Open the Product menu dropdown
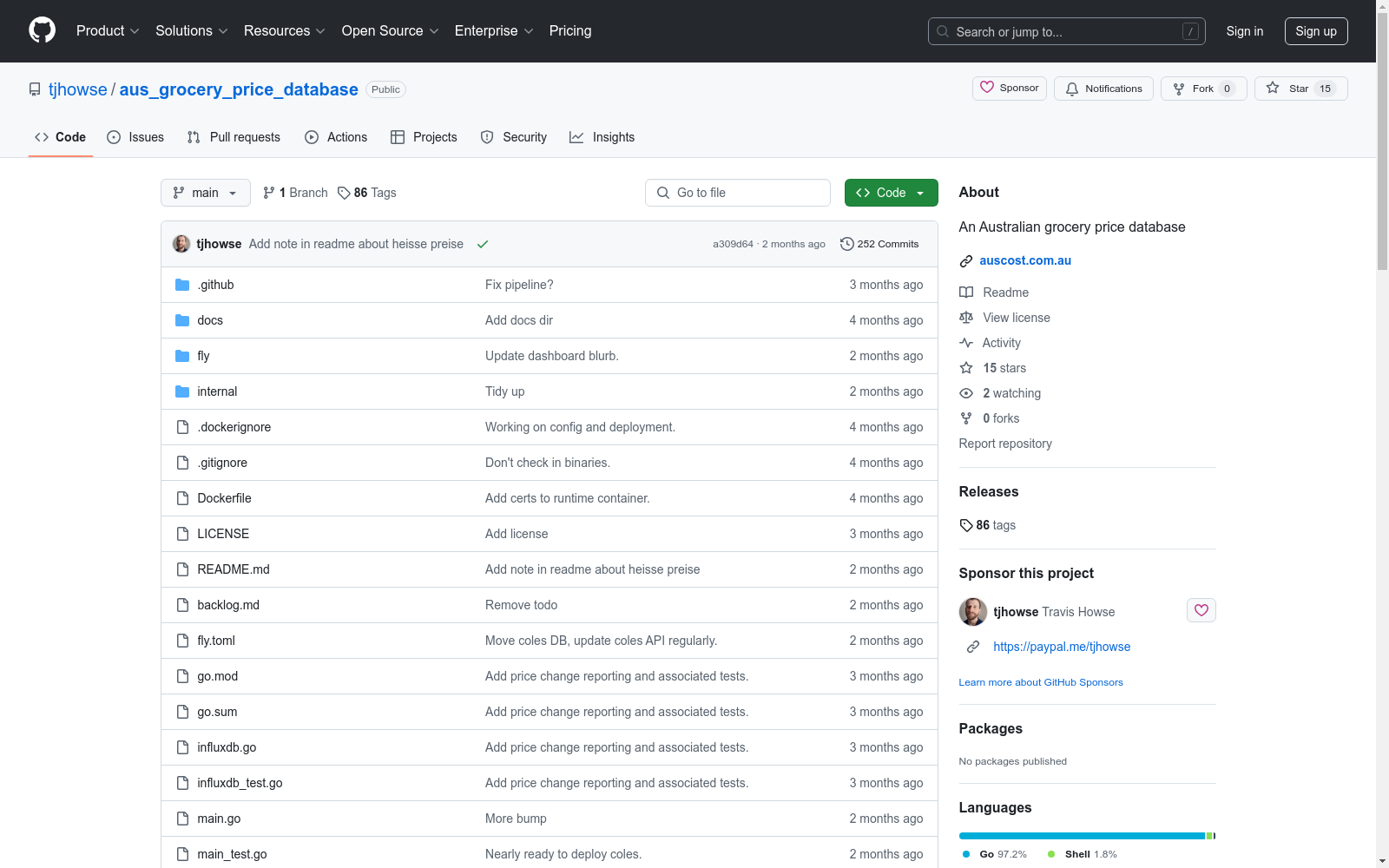The height and width of the screenshot is (868, 1389). point(108,31)
